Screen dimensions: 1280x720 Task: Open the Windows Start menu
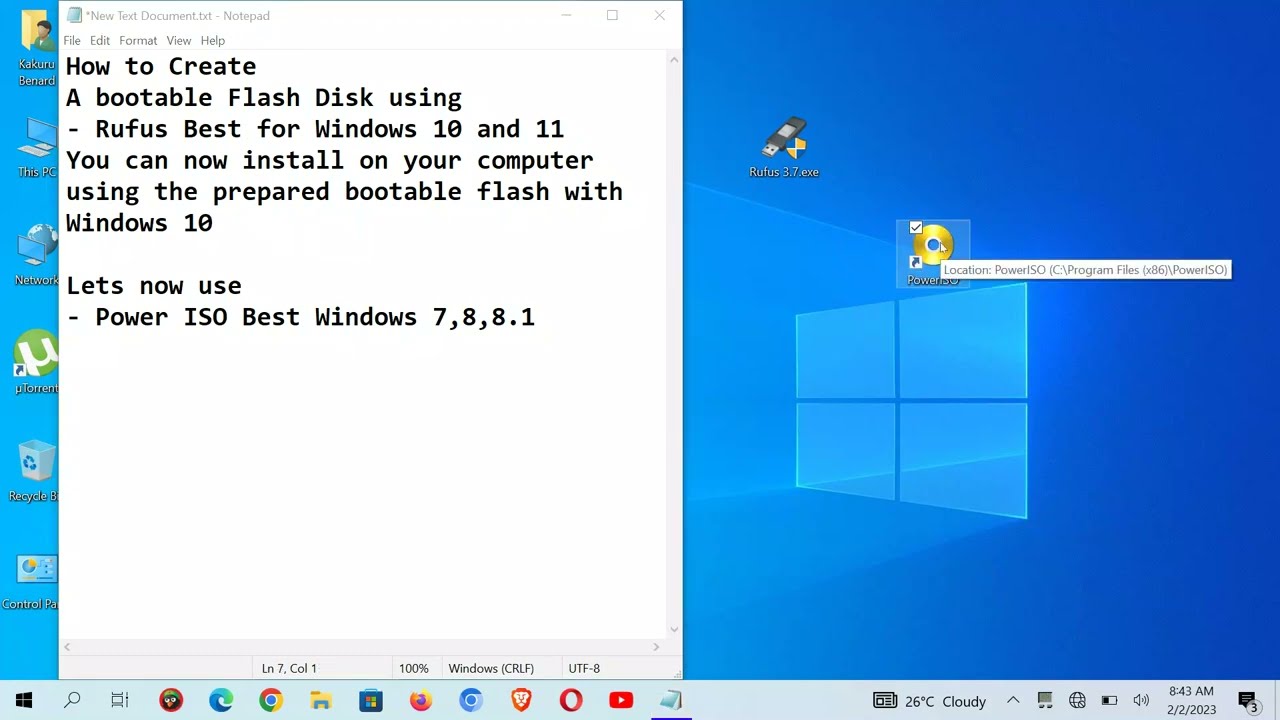coord(24,700)
